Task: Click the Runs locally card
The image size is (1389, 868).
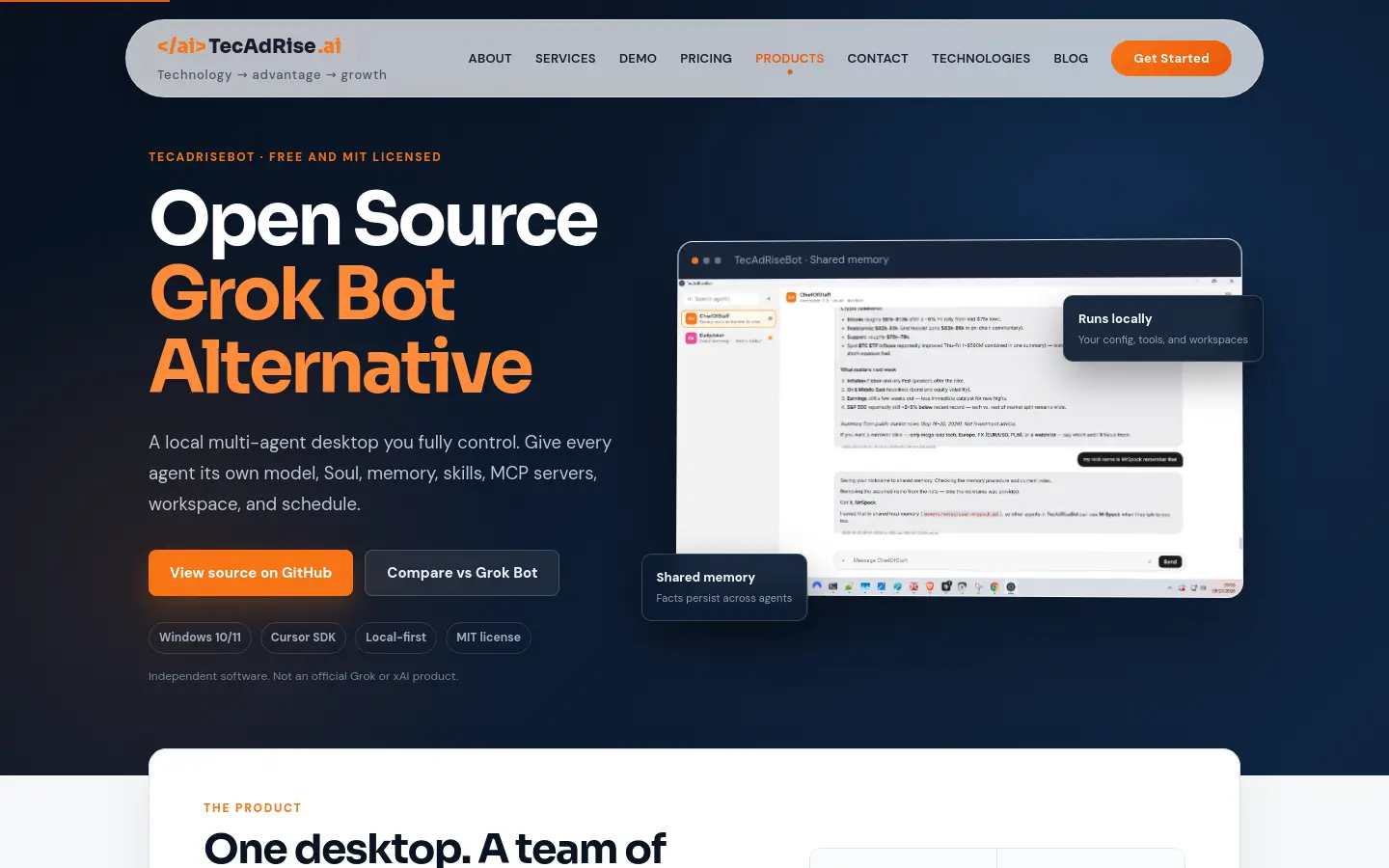Action: pos(1163,329)
